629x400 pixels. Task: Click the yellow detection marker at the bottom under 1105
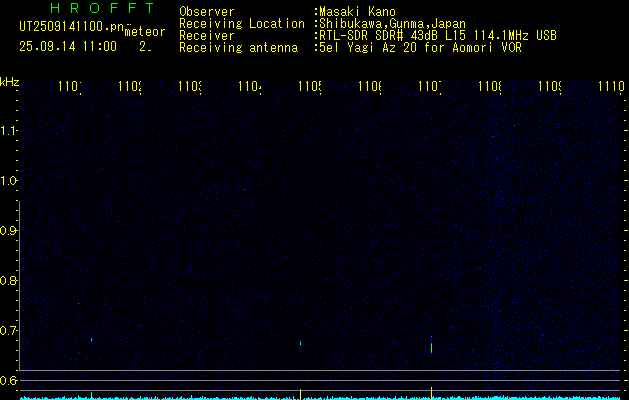pos(300,394)
